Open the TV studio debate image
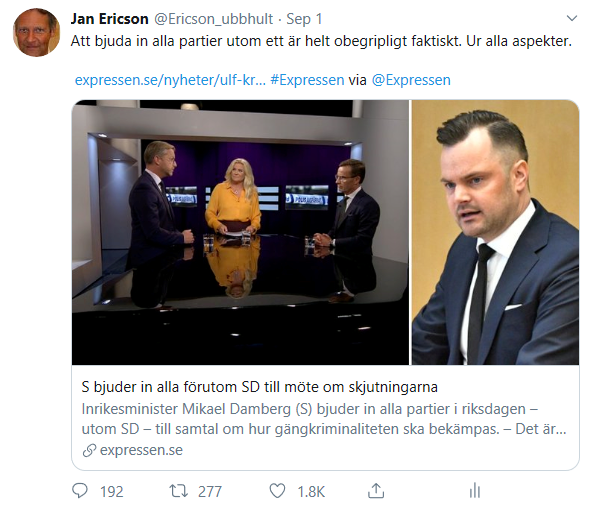 pos(241,233)
